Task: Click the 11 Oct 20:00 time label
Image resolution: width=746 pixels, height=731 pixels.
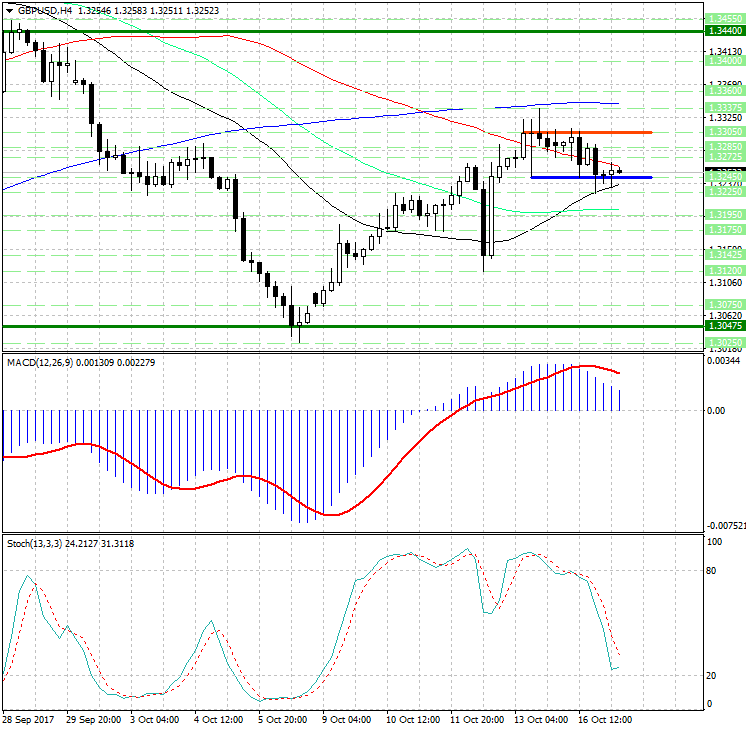Action: point(476,719)
